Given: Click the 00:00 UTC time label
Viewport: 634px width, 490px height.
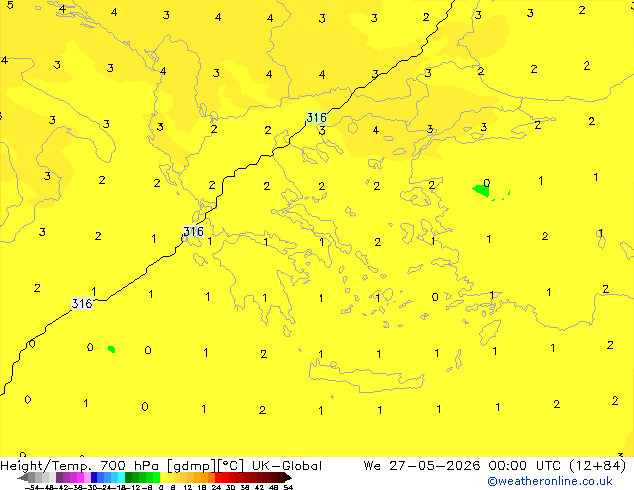Looking at the screenshot, I should click(x=527, y=466).
